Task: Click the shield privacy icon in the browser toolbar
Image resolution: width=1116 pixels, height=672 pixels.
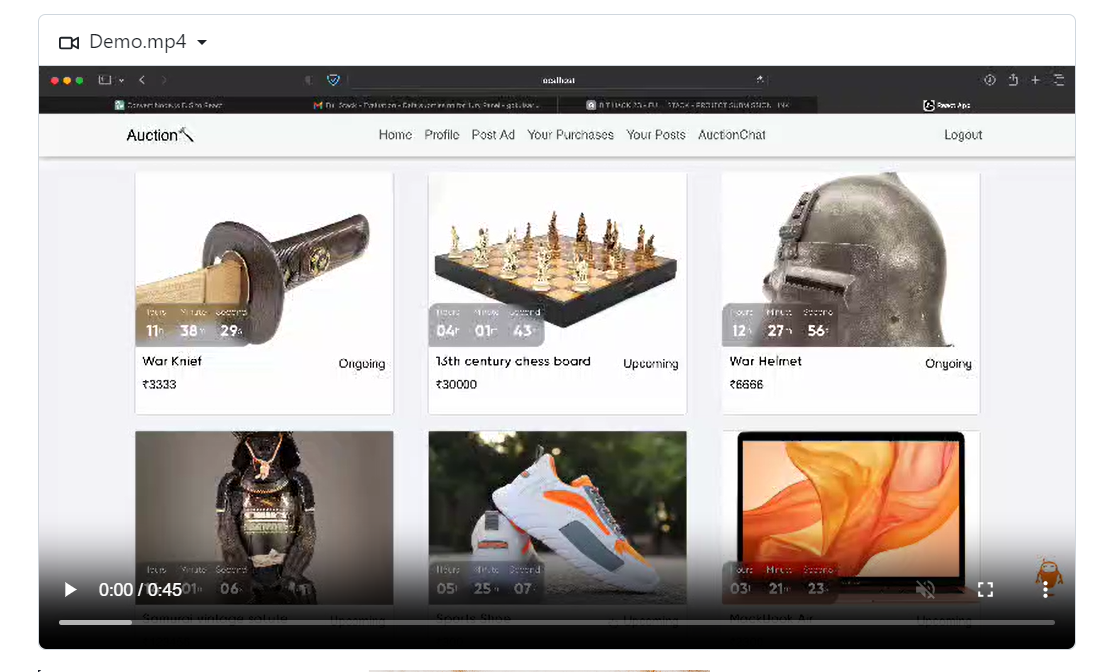Action: pyautogui.click(x=333, y=80)
